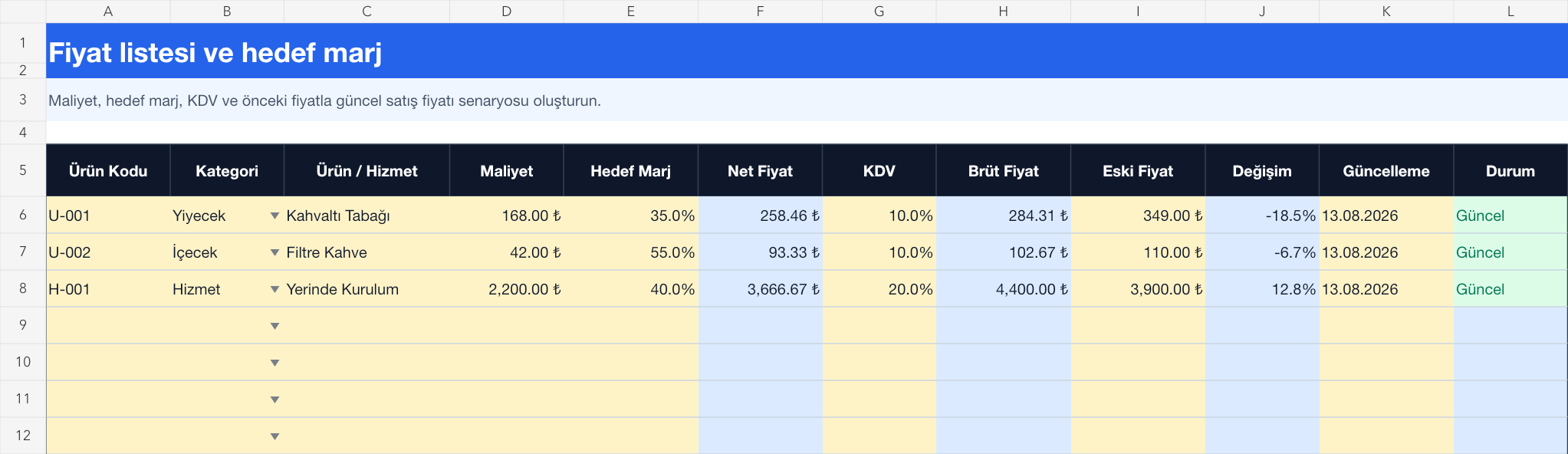Select column F header

pyautogui.click(x=760, y=12)
